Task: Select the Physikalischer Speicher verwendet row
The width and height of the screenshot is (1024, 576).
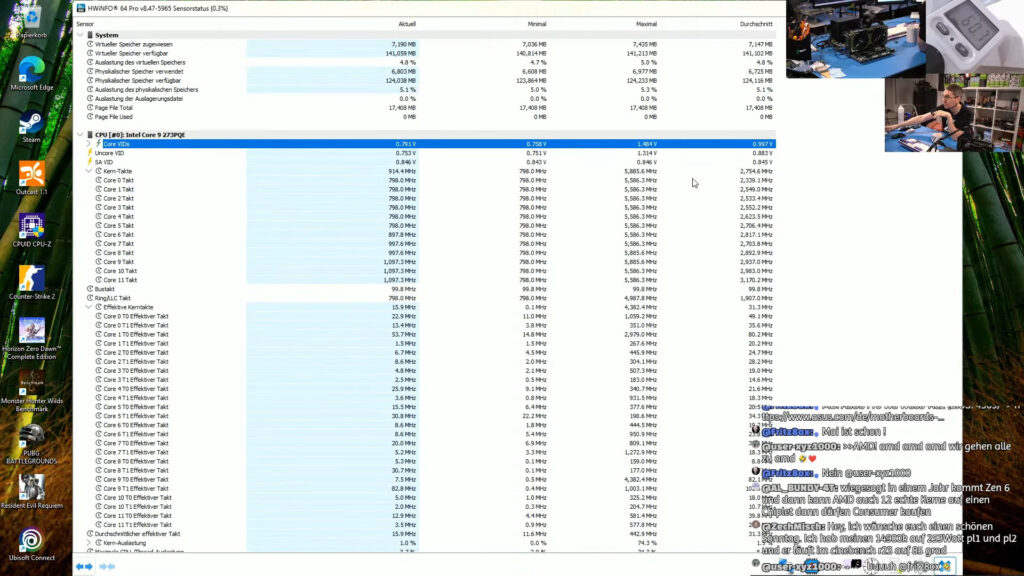Action: click(426, 72)
